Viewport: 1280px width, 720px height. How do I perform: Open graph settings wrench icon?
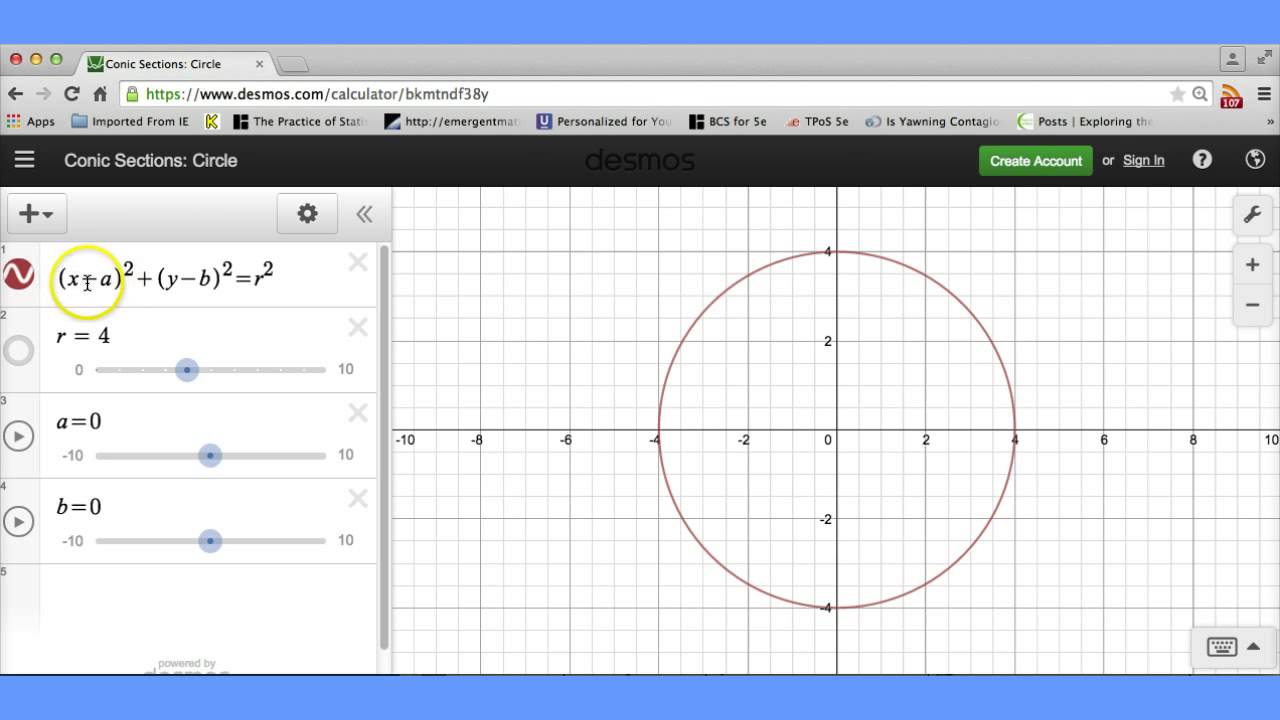pos(1252,215)
